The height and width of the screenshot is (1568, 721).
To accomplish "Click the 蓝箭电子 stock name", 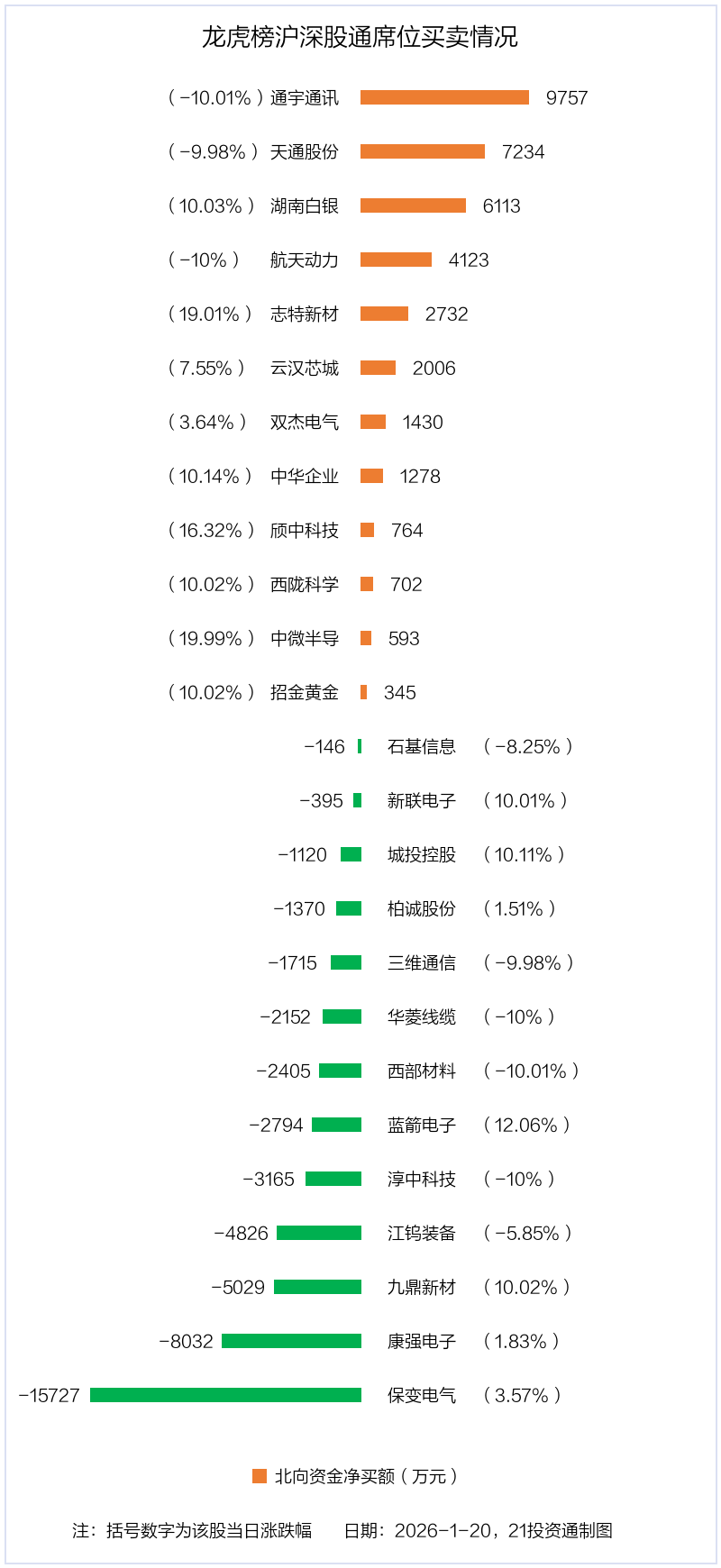I will [x=422, y=1125].
